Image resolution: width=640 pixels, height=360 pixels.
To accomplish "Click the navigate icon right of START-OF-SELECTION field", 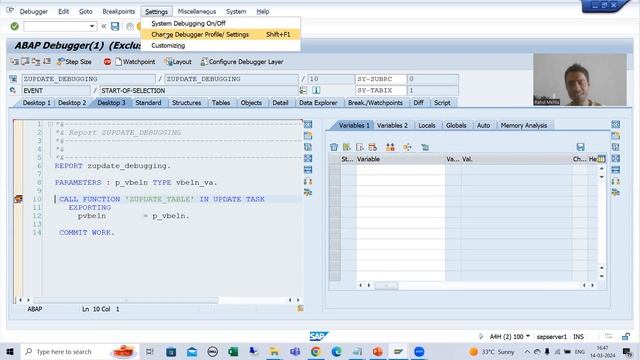I will tap(303, 90).
